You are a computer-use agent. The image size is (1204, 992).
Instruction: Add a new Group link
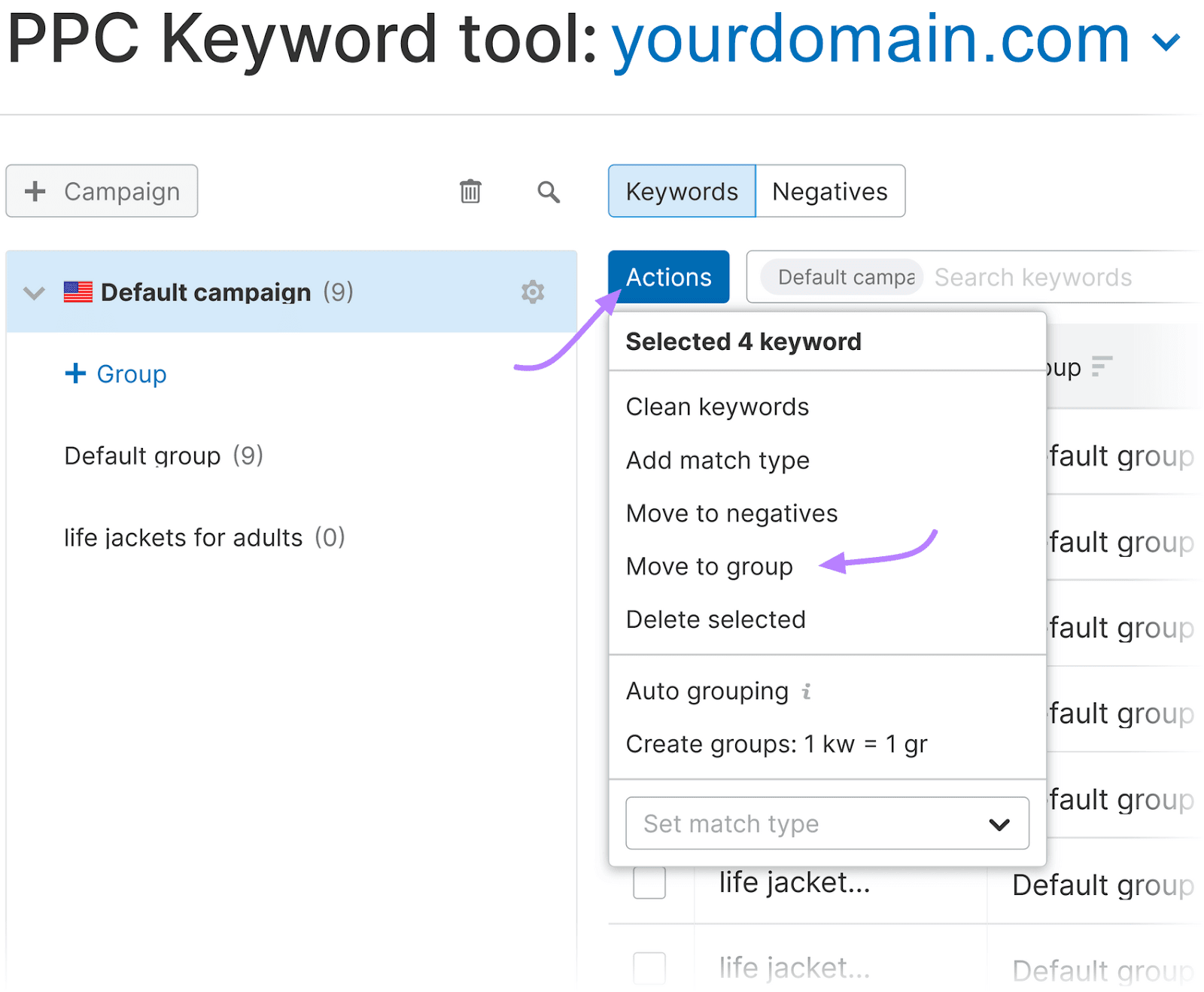117,373
